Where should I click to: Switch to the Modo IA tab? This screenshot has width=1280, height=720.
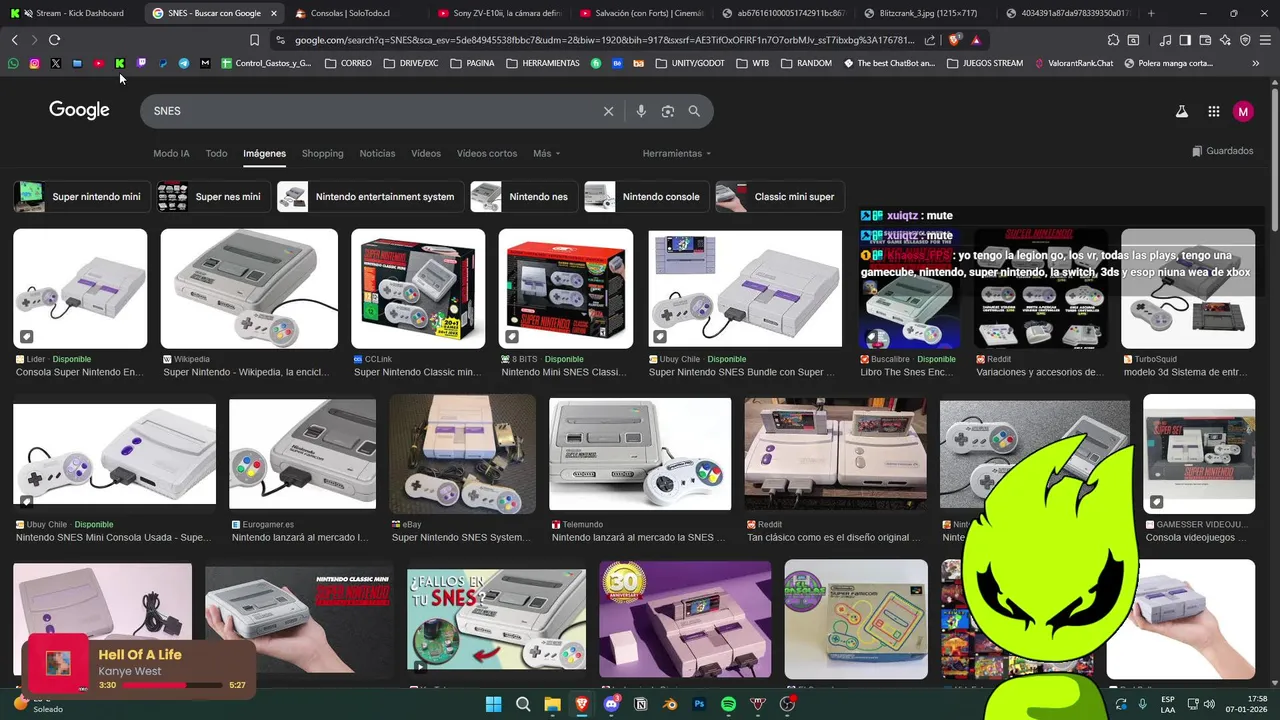pyautogui.click(x=171, y=154)
